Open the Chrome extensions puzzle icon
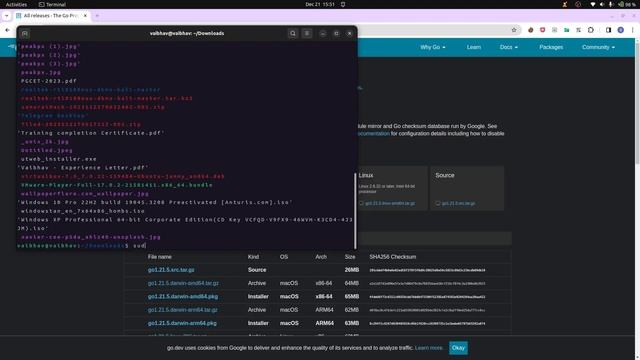 (x=591, y=30)
